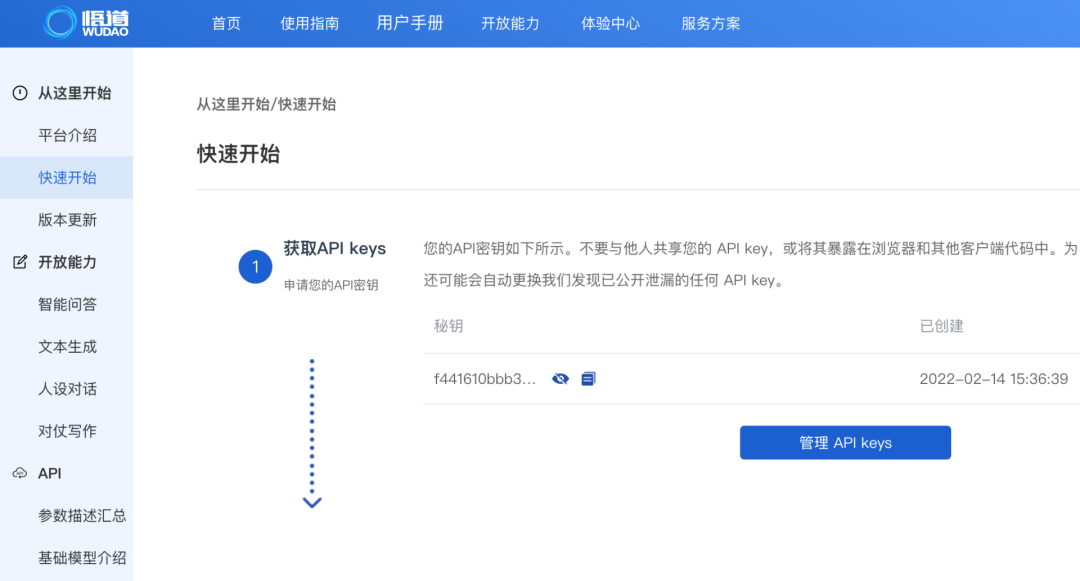Screen dimensions: 1080x581
Task: Copy the API key using the copy icon
Action: tap(588, 379)
